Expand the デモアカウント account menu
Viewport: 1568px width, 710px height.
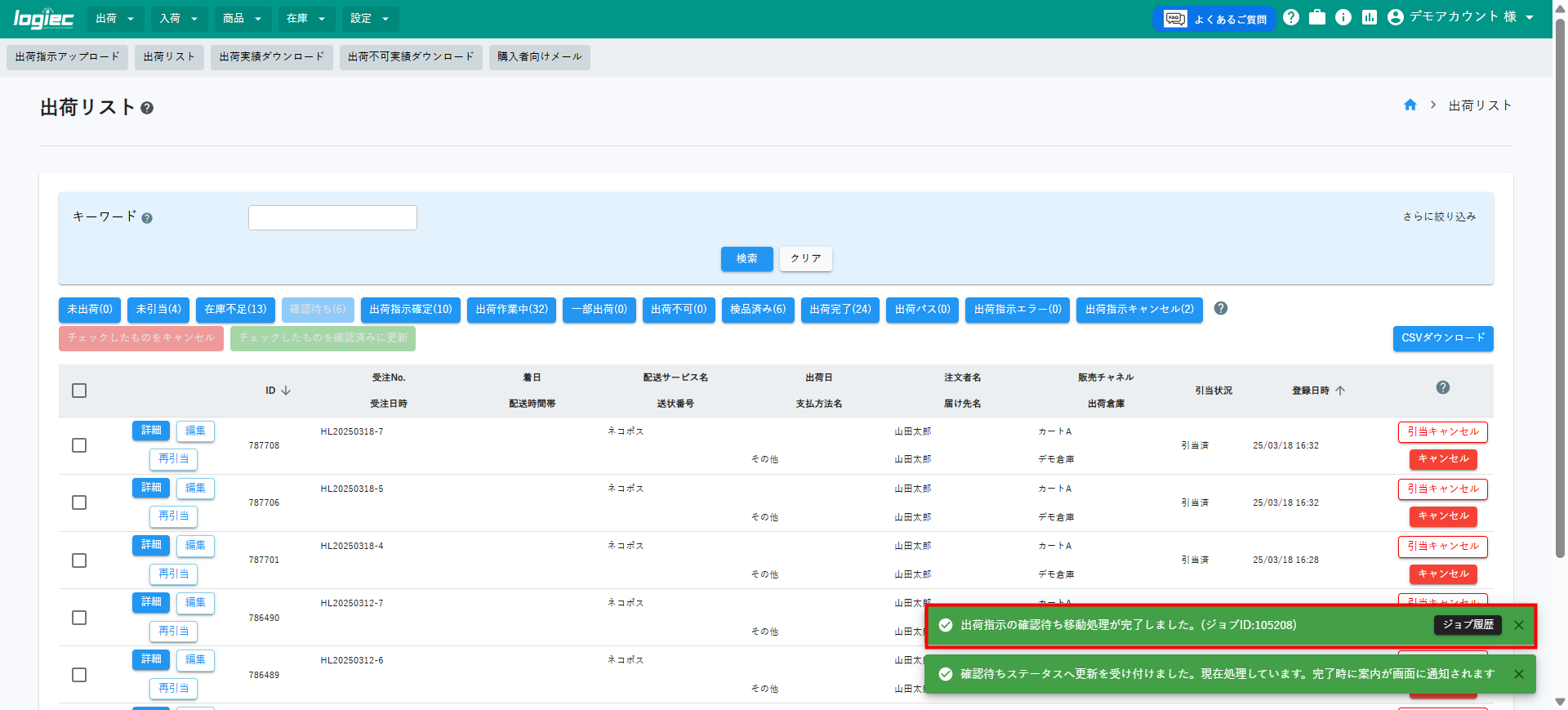(1461, 17)
